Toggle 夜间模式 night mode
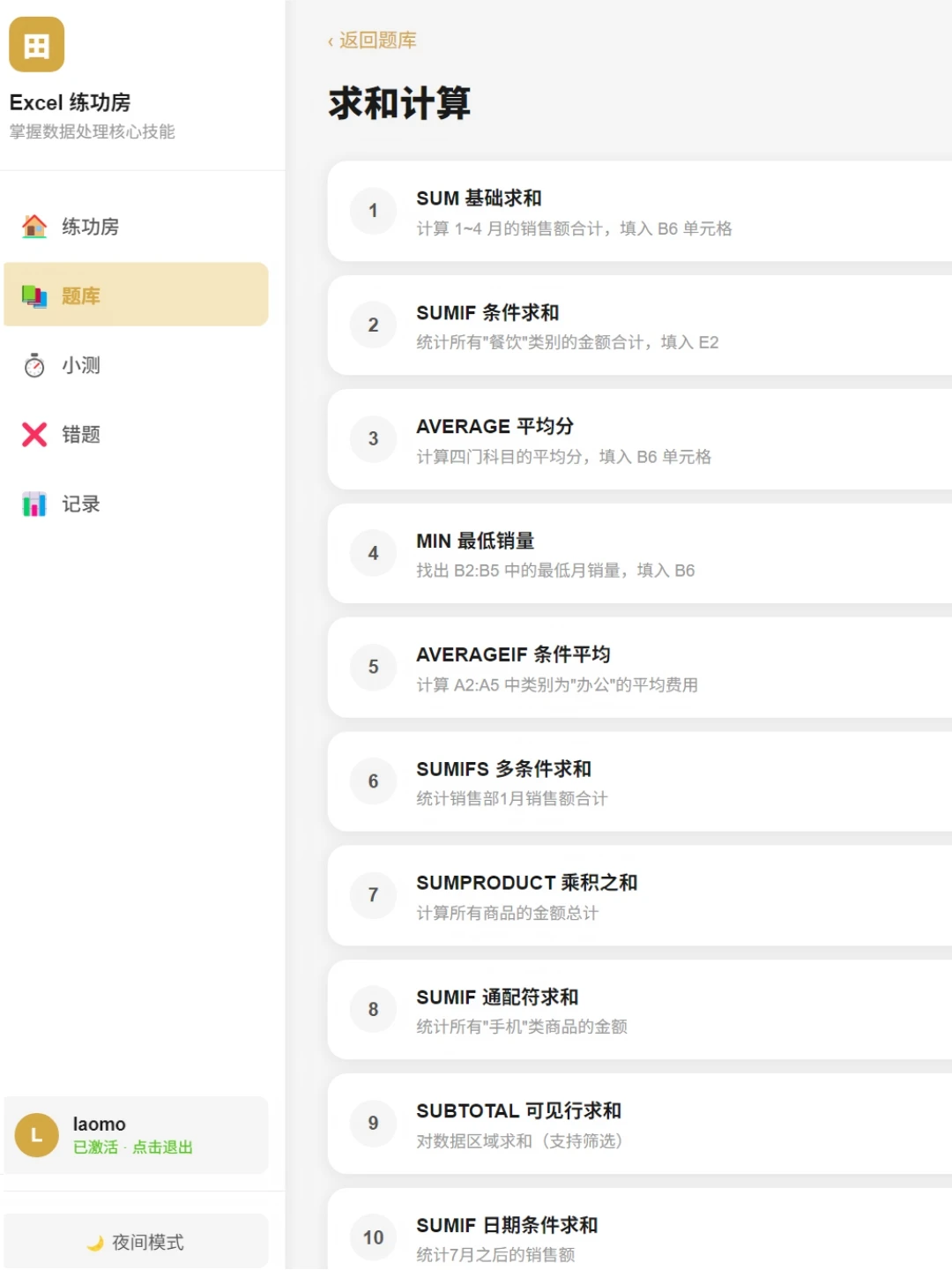The height and width of the screenshot is (1270, 952). point(136,1242)
